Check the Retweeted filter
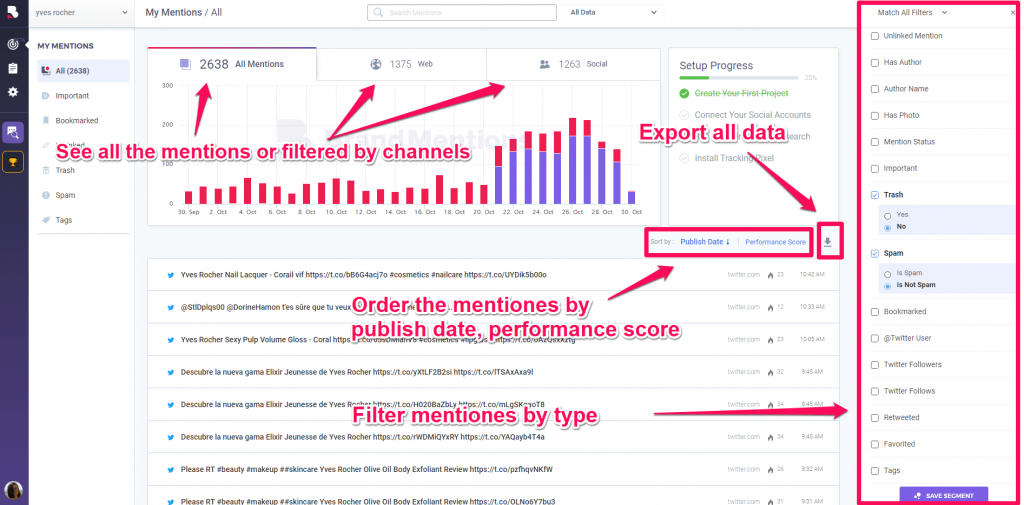1024x505 pixels. coord(875,417)
